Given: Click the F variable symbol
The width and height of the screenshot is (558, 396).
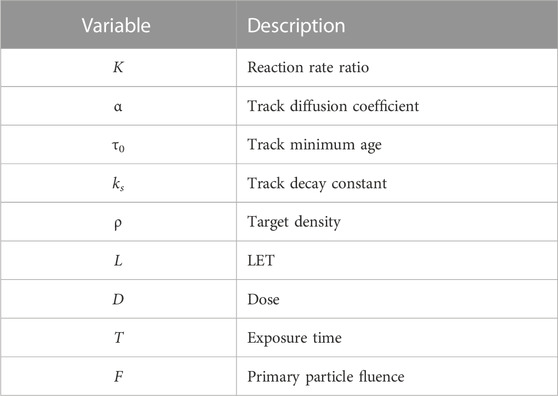Looking at the screenshot, I should (x=119, y=376).
